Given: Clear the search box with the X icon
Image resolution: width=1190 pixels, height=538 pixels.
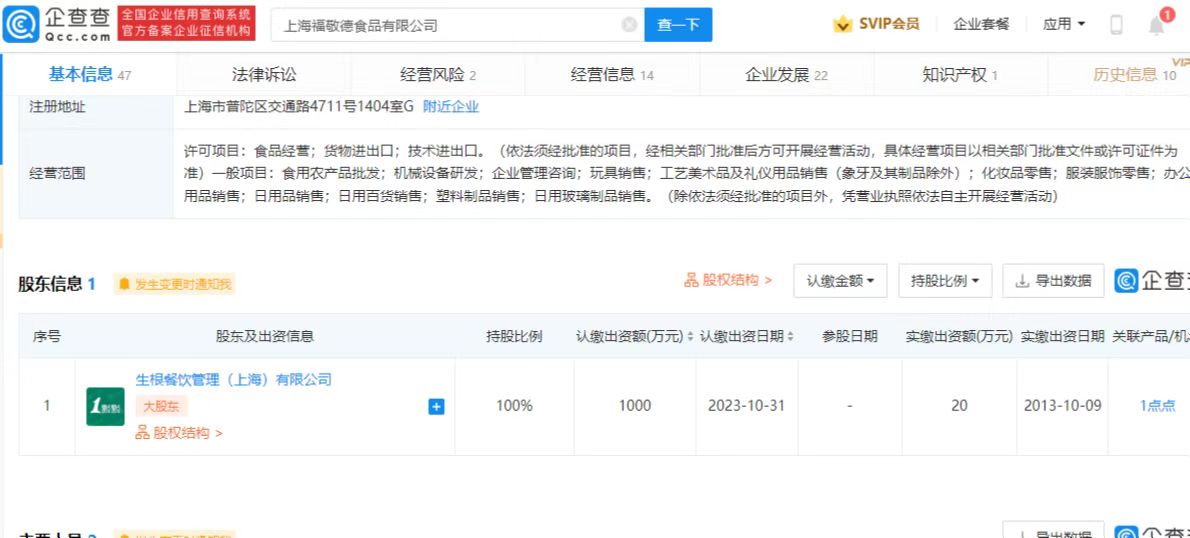Looking at the screenshot, I should [x=629, y=25].
